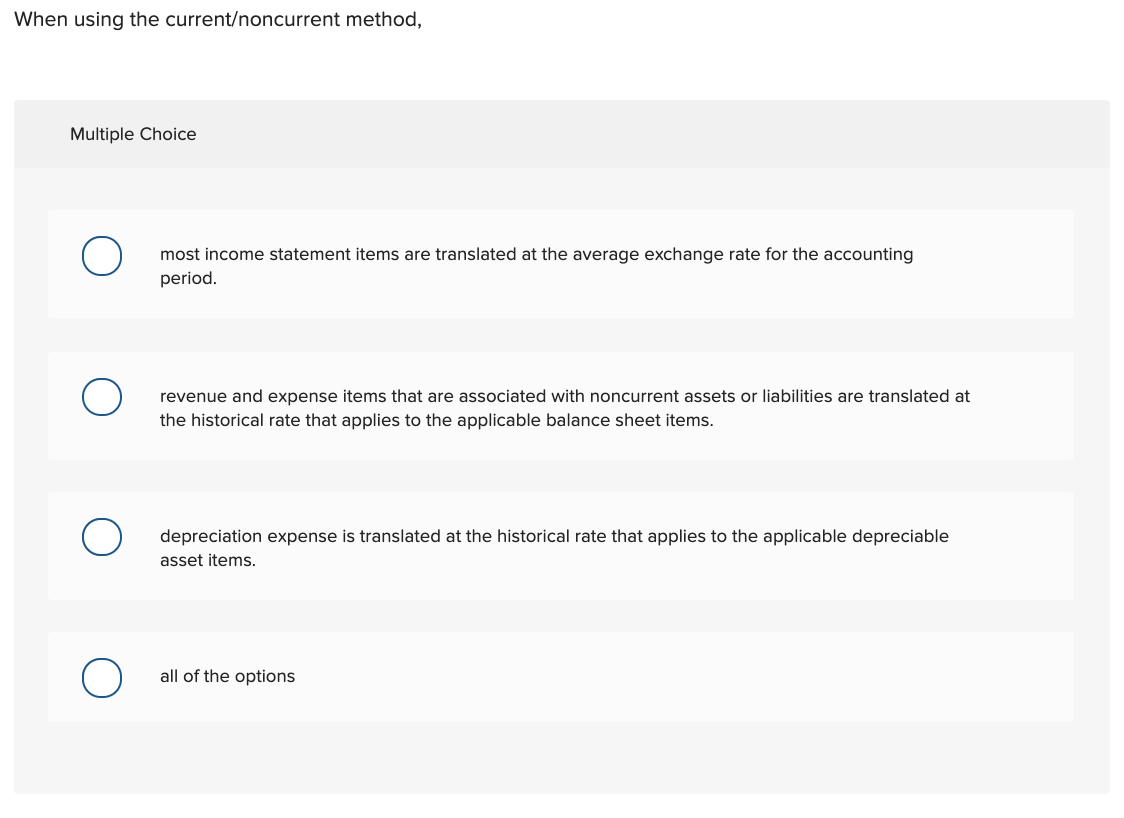Click the first answer option row

(x=560, y=263)
